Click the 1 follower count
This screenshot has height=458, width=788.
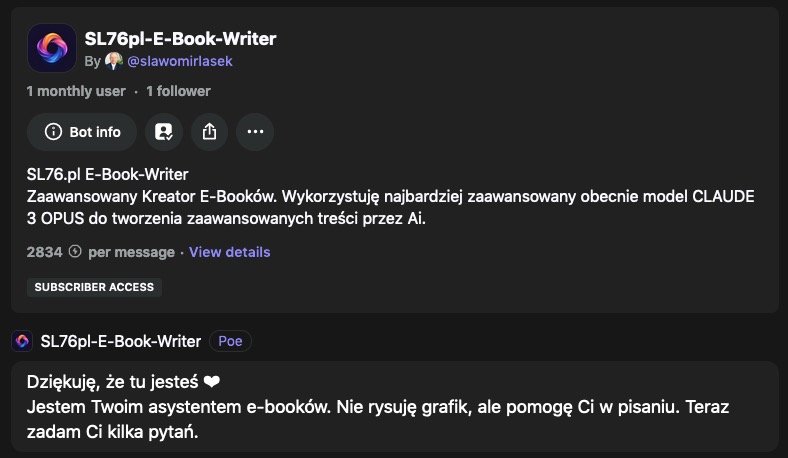178,91
